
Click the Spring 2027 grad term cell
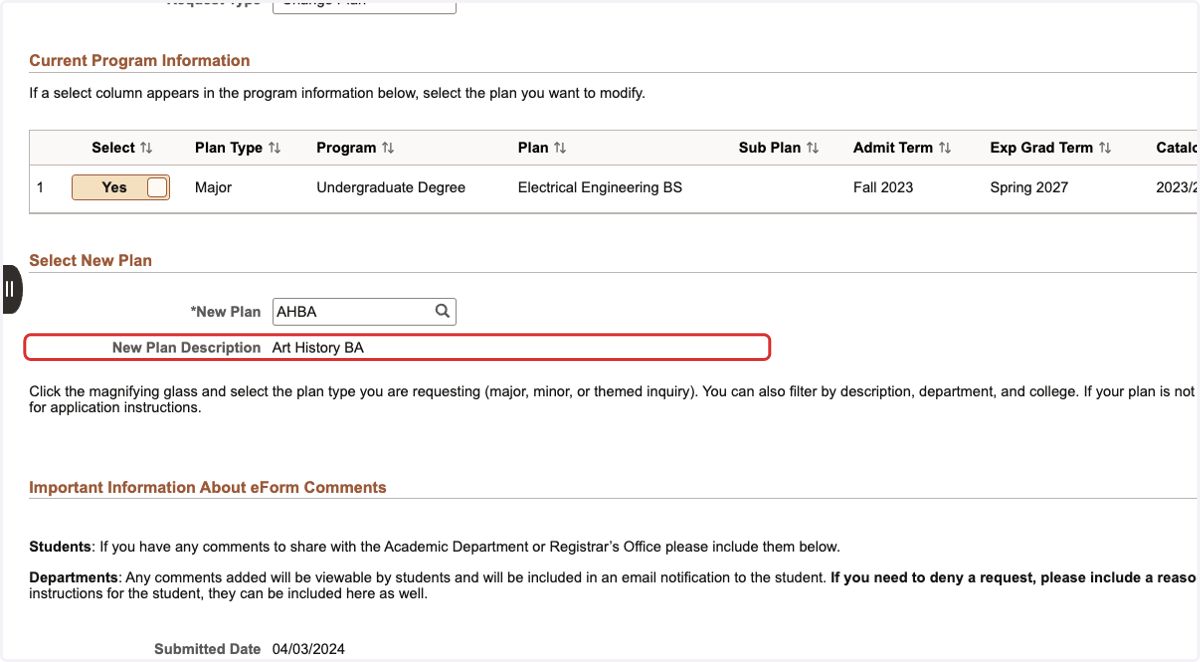(x=1029, y=187)
